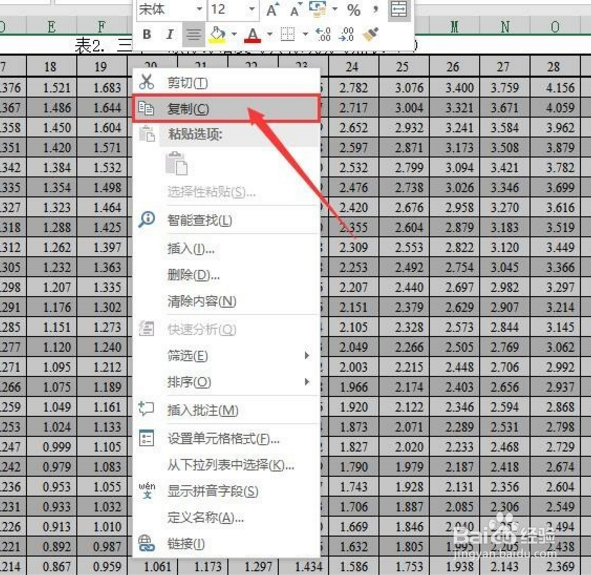Open 设置单元格格式(F)... dialog
This screenshot has height=575, width=591.
point(226,438)
